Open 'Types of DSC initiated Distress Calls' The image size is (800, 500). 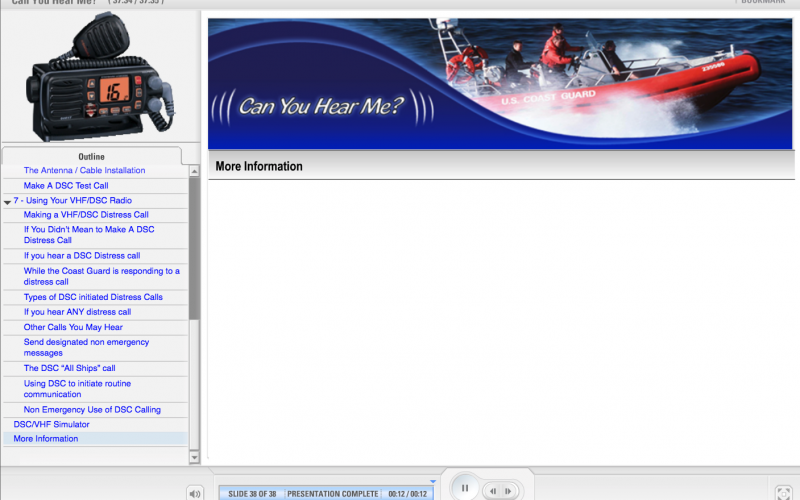(x=93, y=297)
